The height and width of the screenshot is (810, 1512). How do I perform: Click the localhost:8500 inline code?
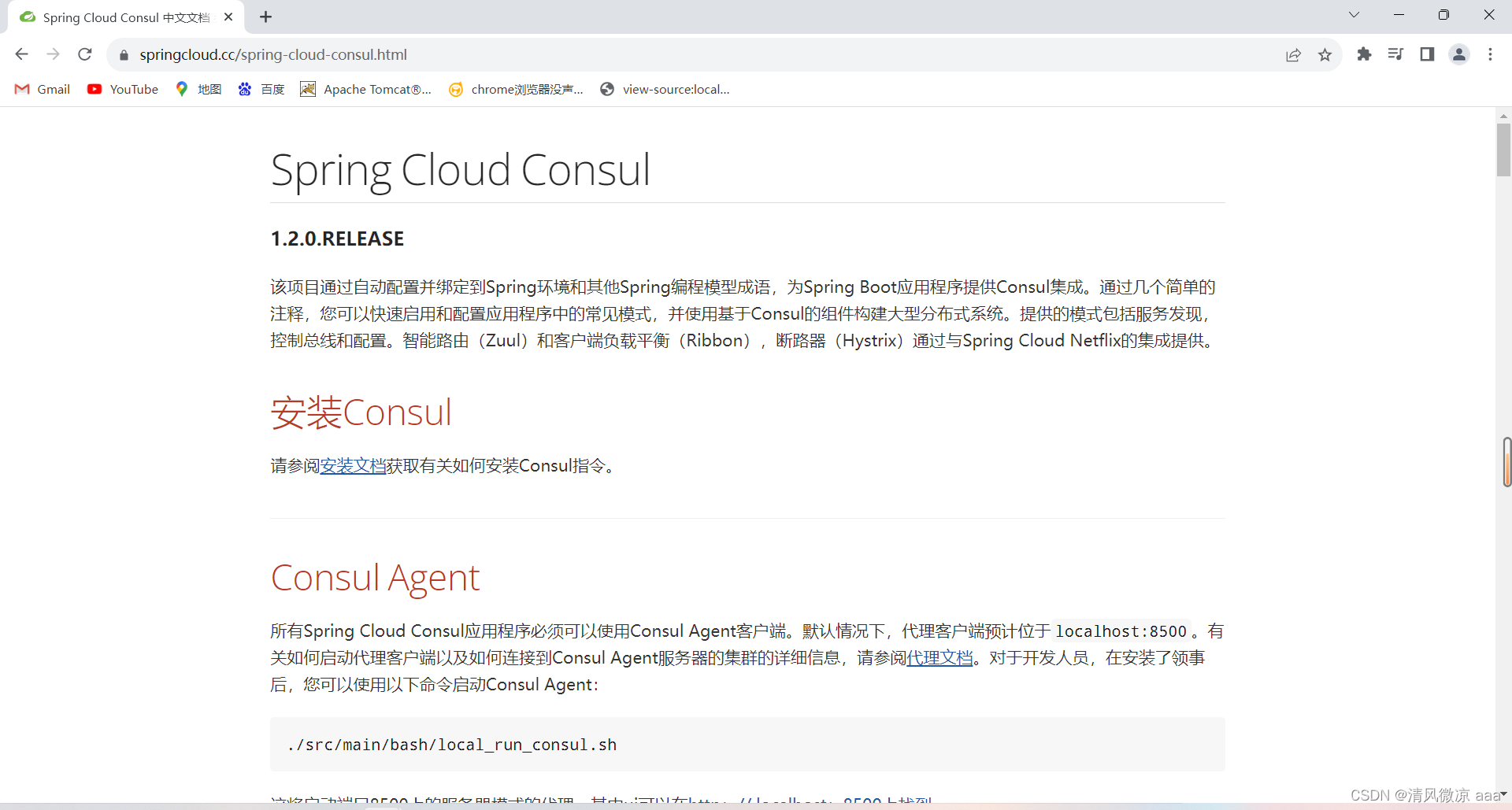(1121, 631)
